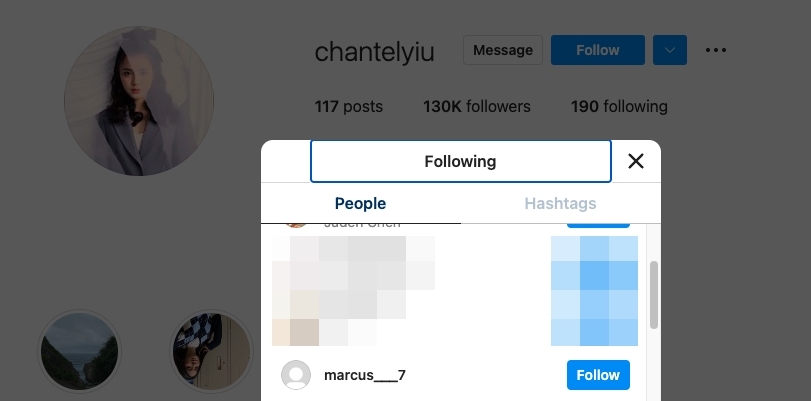
Task: Click the Following list scrollbar thumb
Action: (654, 294)
